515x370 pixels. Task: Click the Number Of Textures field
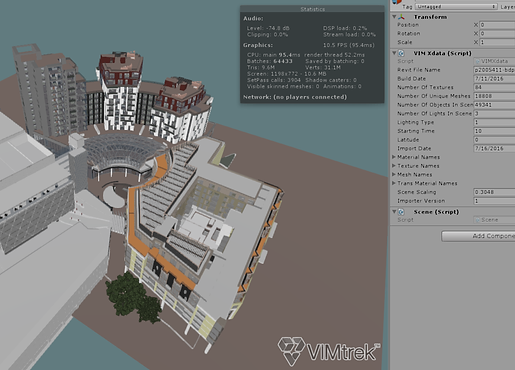click(494, 87)
